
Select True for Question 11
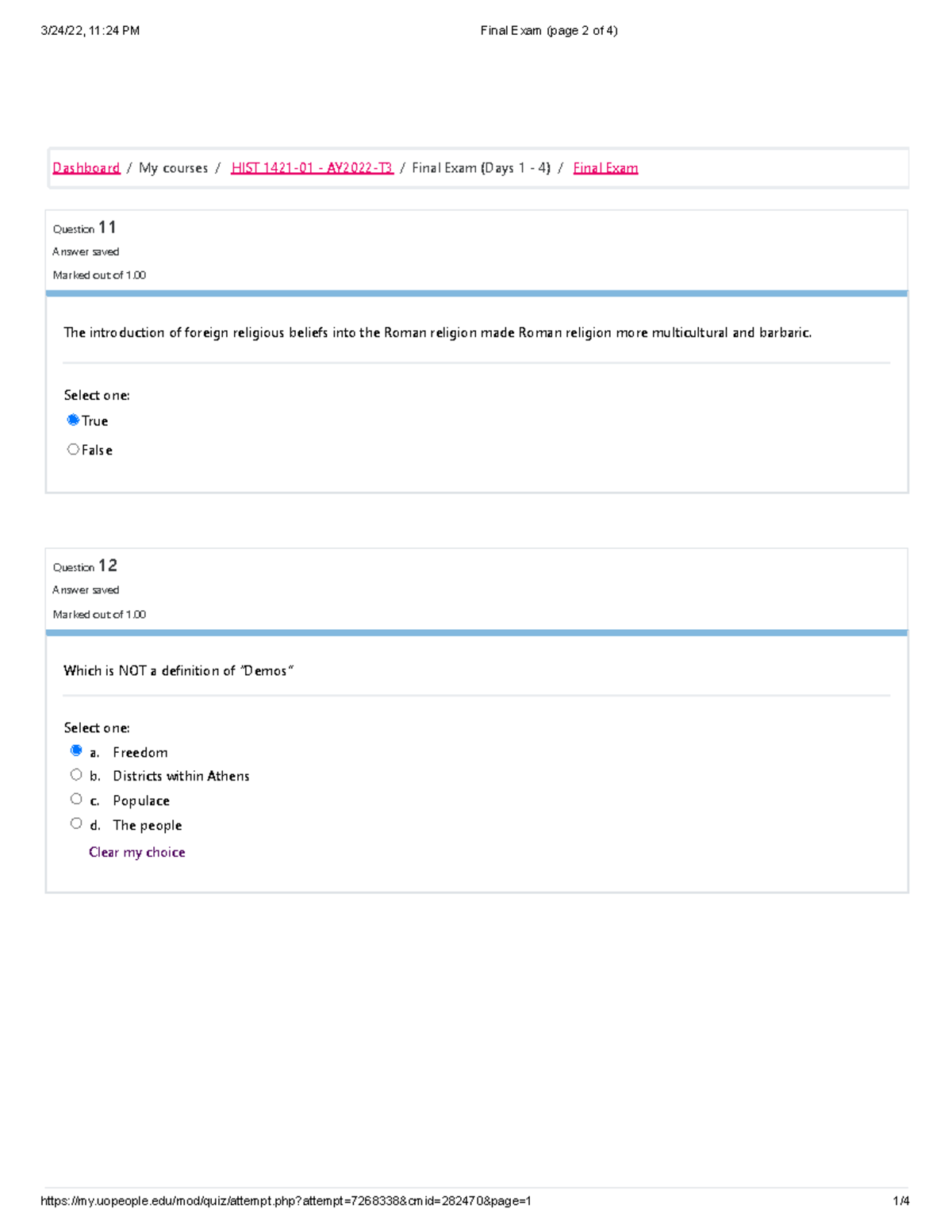point(73,420)
